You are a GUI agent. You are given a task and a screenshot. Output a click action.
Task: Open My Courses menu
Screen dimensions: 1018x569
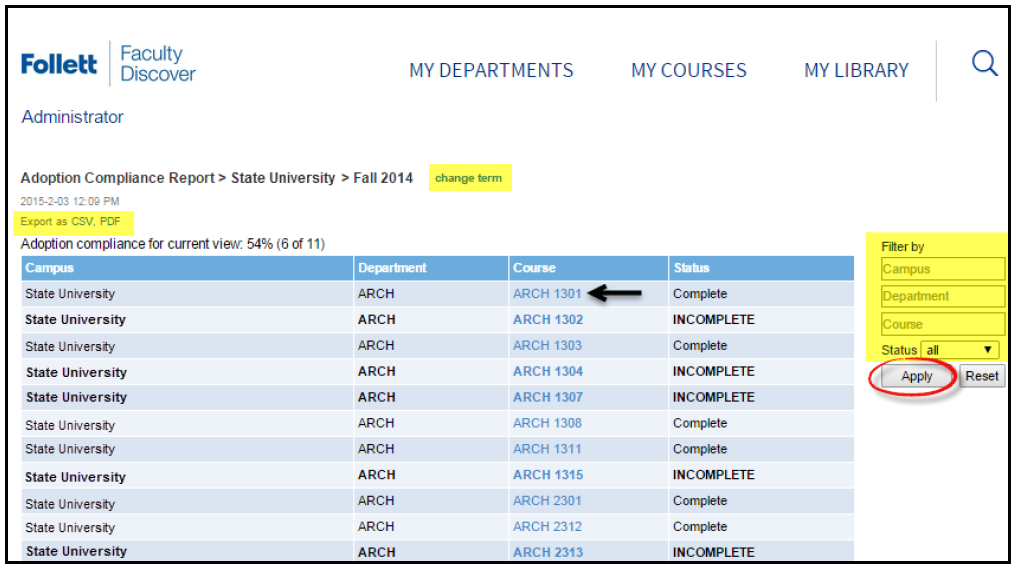pyautogui.click(x=689, y=70)
